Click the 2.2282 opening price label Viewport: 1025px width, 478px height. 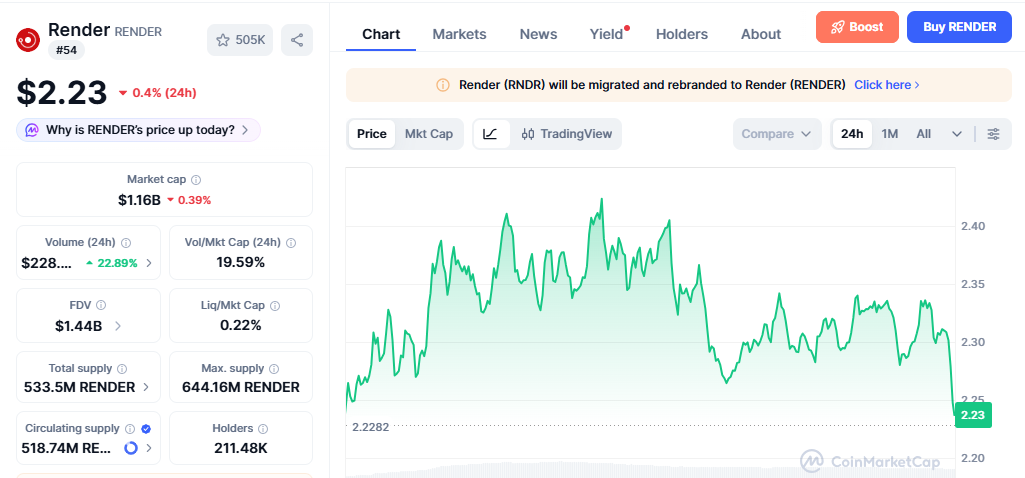point(371,427)
